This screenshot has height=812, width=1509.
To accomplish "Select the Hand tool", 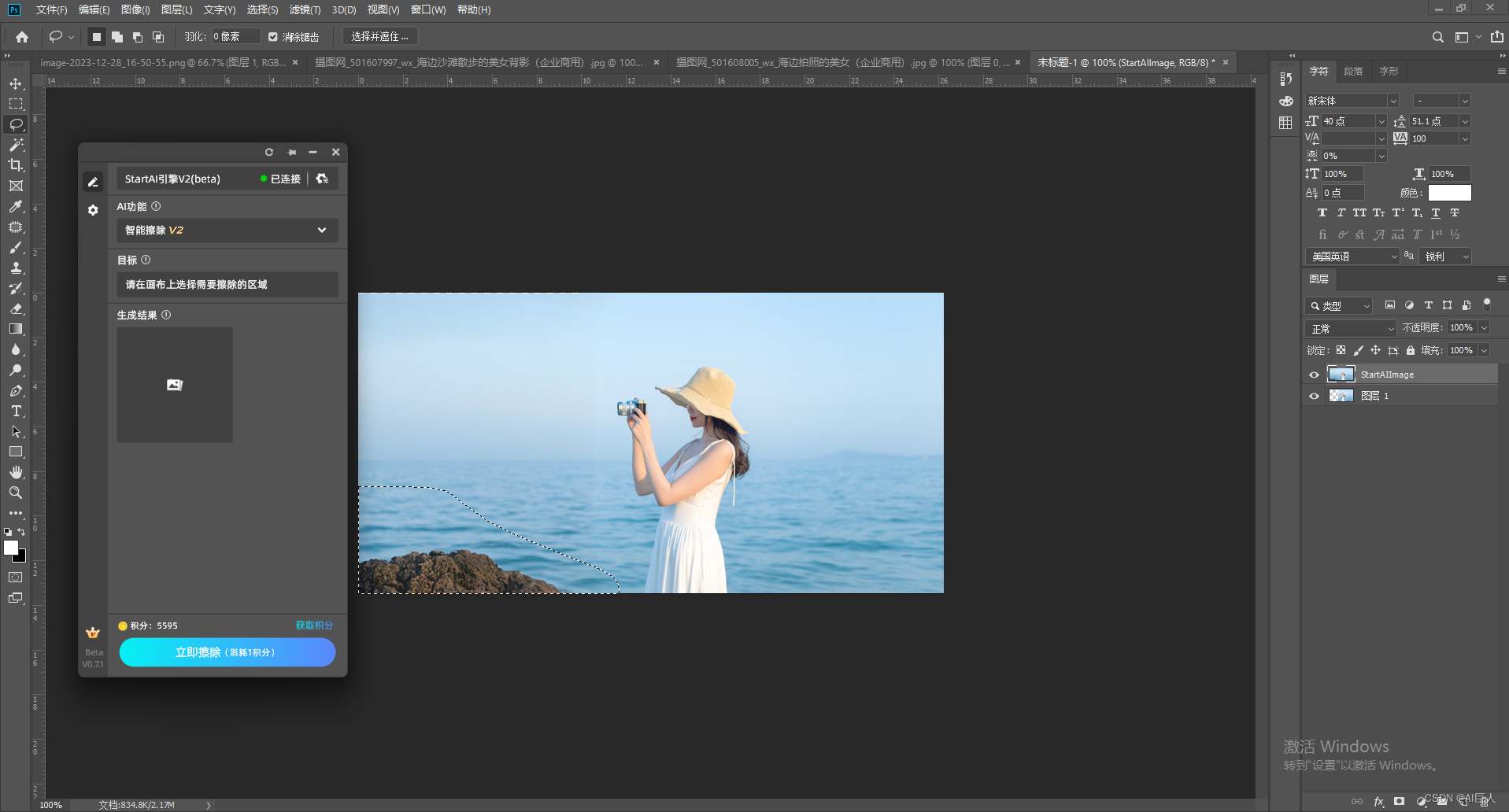I will pyautogui.click(x=16, y=472).
